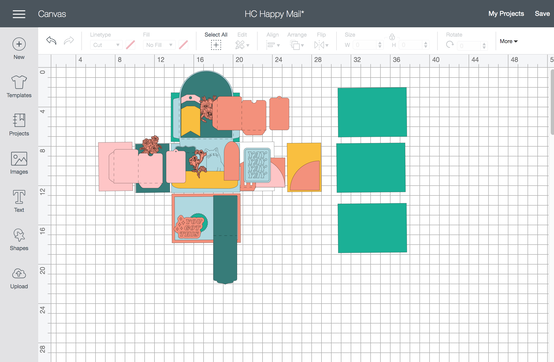Open the Images library

point(19,163)
